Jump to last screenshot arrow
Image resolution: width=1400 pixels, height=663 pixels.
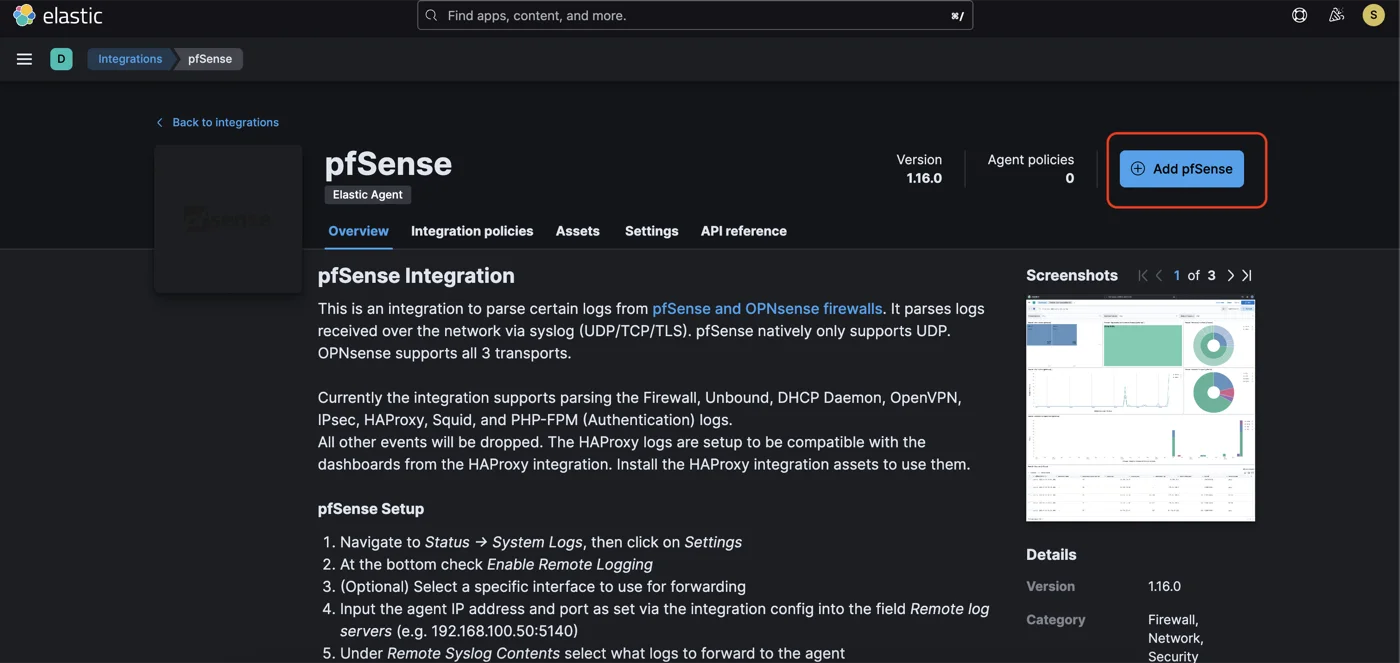point(1247,275)
